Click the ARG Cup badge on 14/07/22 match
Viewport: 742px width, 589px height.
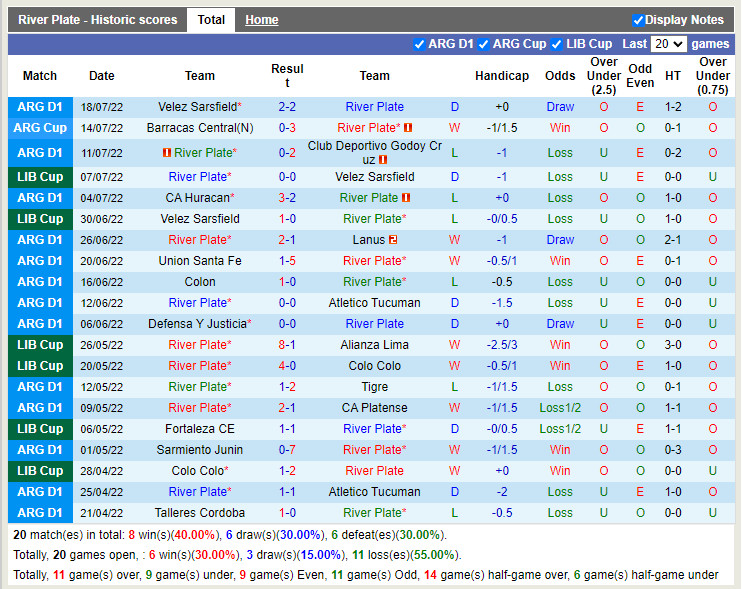pos(40,128)
